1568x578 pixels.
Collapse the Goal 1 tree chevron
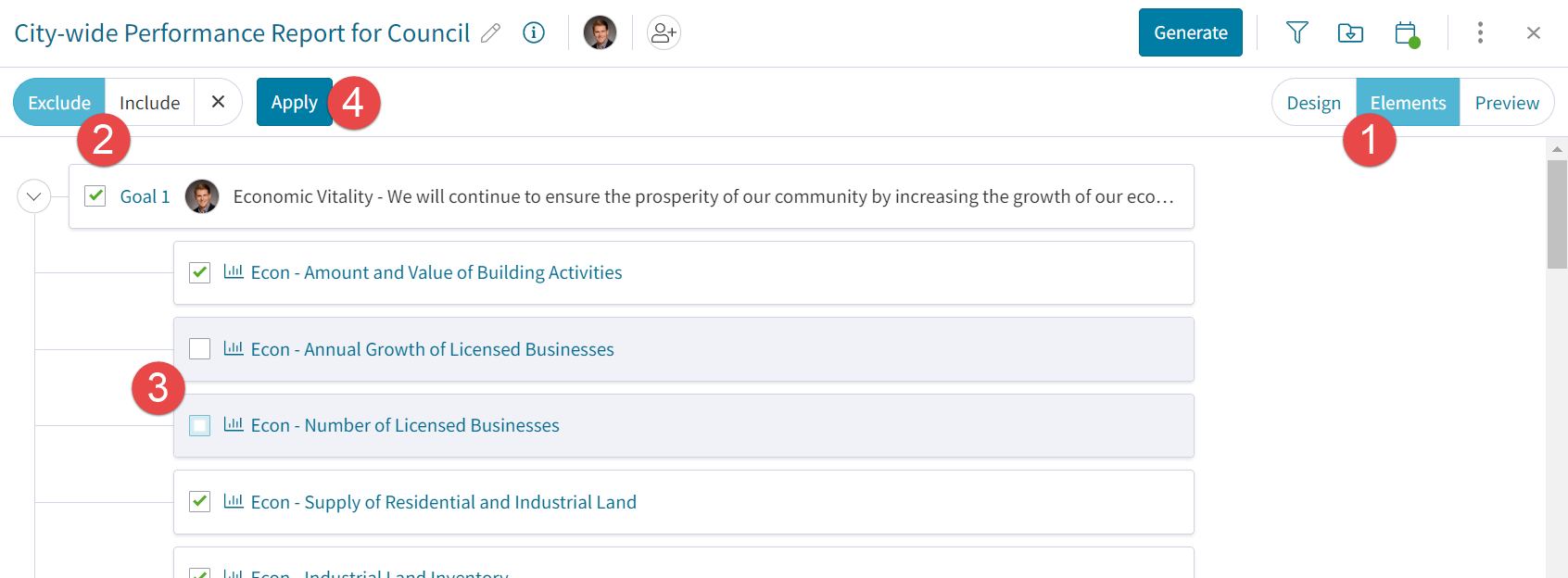coord(34,196)
